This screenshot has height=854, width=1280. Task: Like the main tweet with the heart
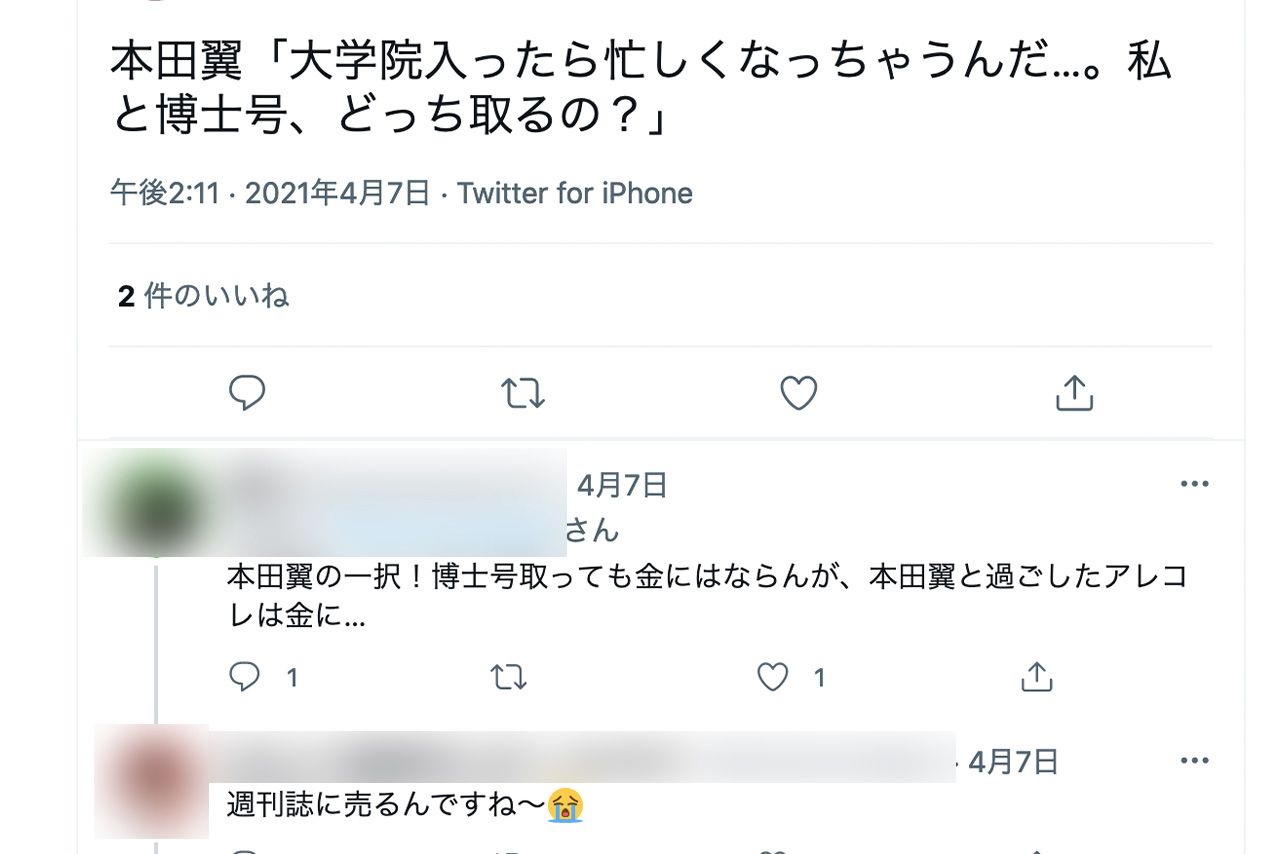point(797,394)
